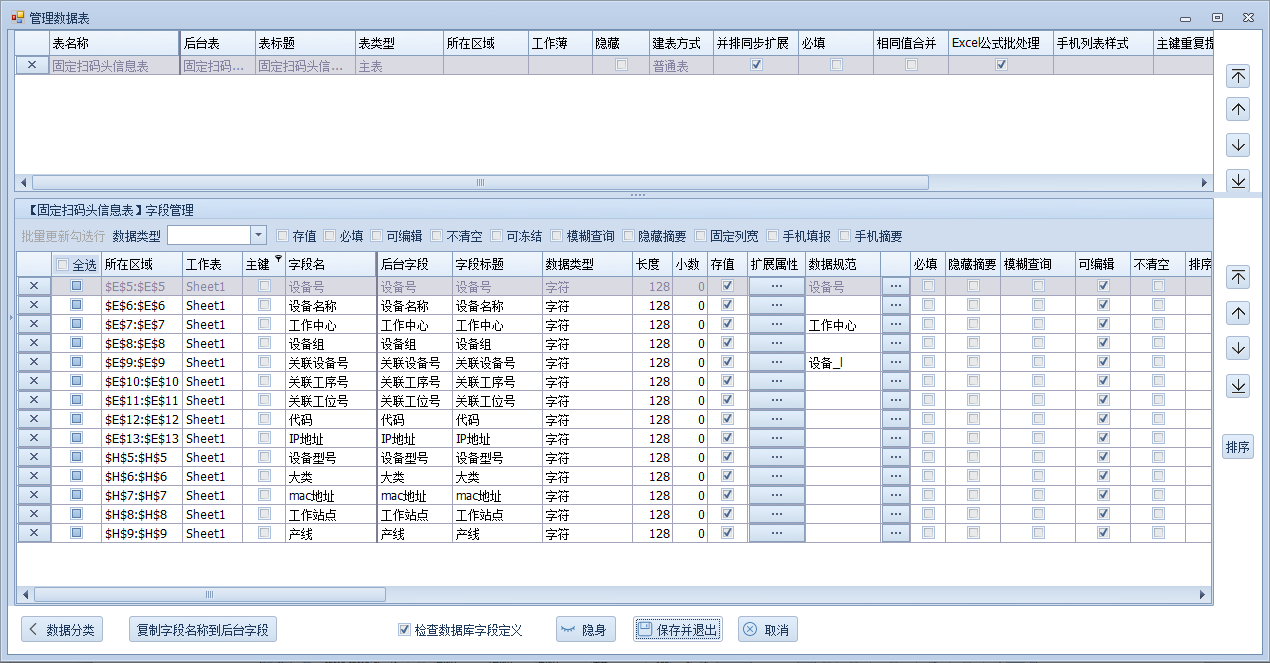Screen dimensions: 1270x663
Task: Click move-to-top arrow for the upper table list
Action: [1238, 76]
